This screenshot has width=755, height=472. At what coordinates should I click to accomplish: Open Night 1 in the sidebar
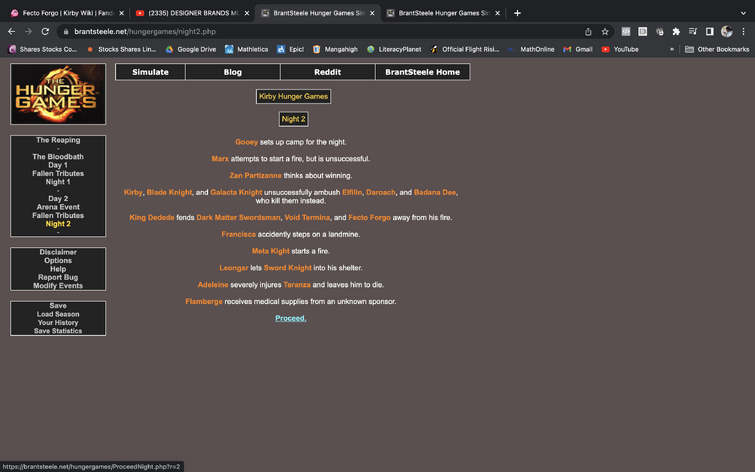point(58,182)
